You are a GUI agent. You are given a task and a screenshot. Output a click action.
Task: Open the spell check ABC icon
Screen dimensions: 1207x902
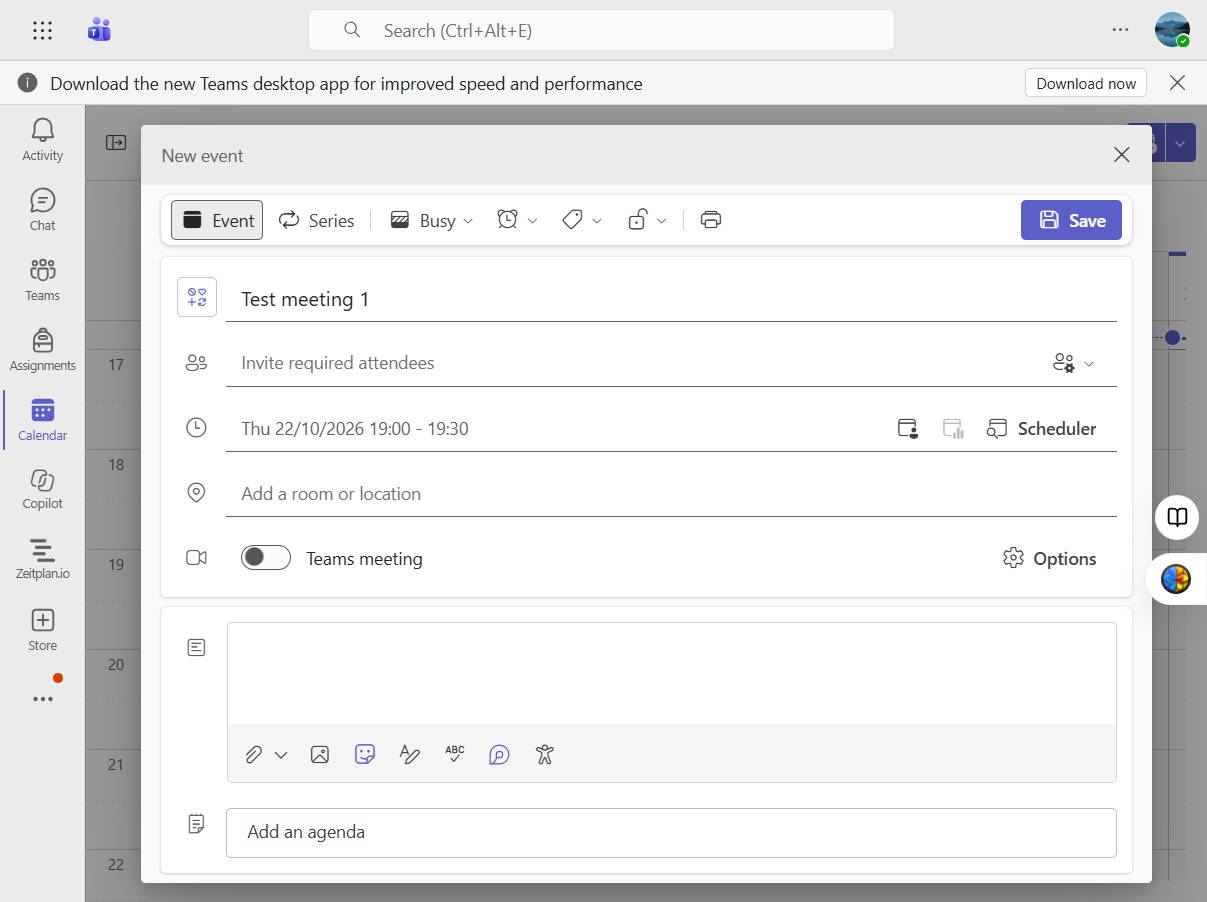coord(455,755)
